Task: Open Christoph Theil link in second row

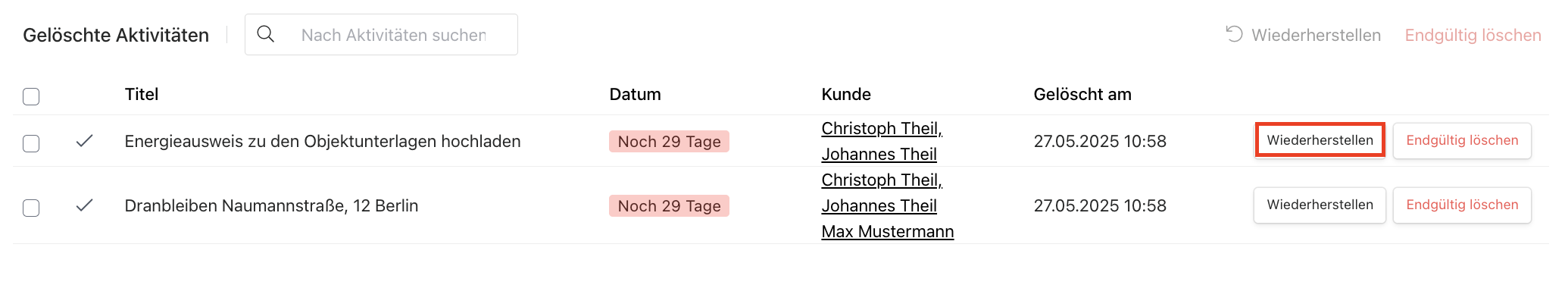Action: [882, 180]
